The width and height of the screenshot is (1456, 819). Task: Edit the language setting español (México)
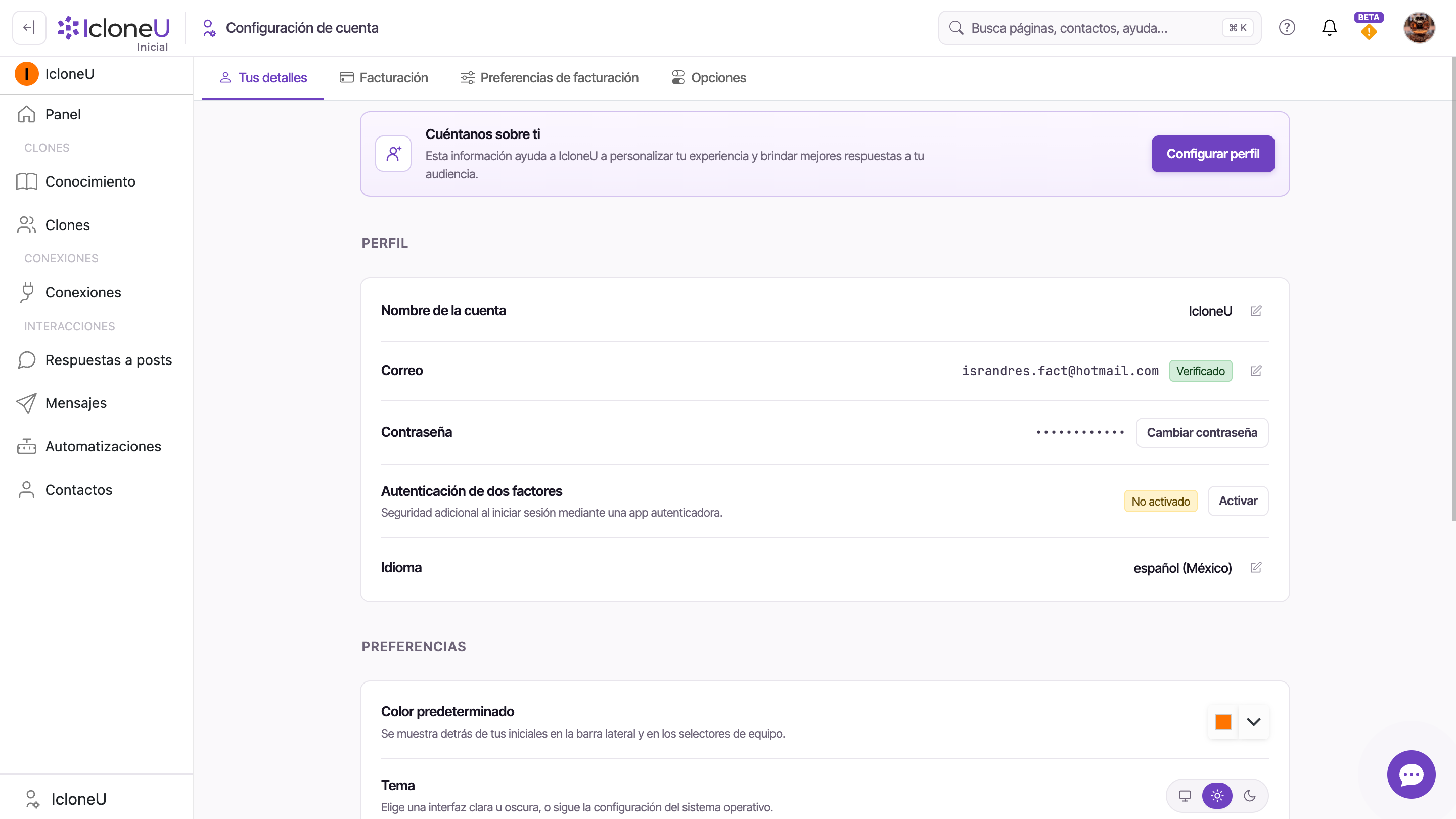pos(1256,567)
